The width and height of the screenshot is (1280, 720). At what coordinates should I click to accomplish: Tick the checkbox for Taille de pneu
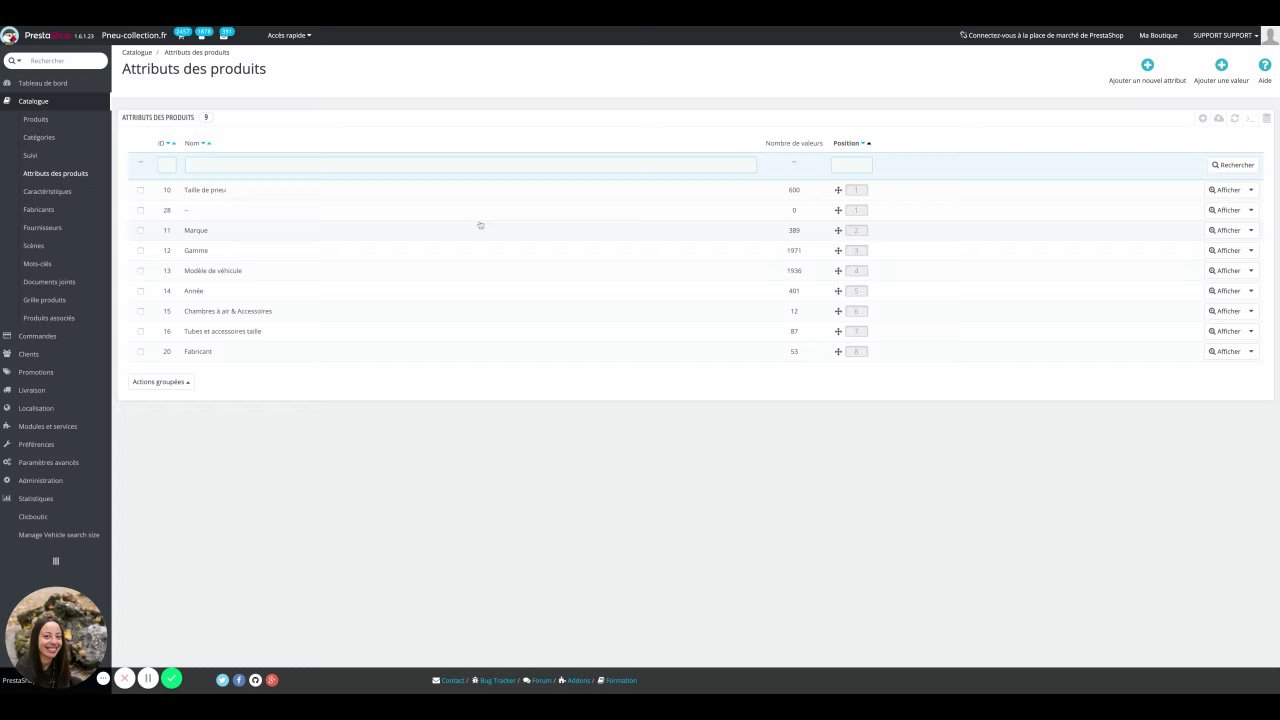point(140,190)
